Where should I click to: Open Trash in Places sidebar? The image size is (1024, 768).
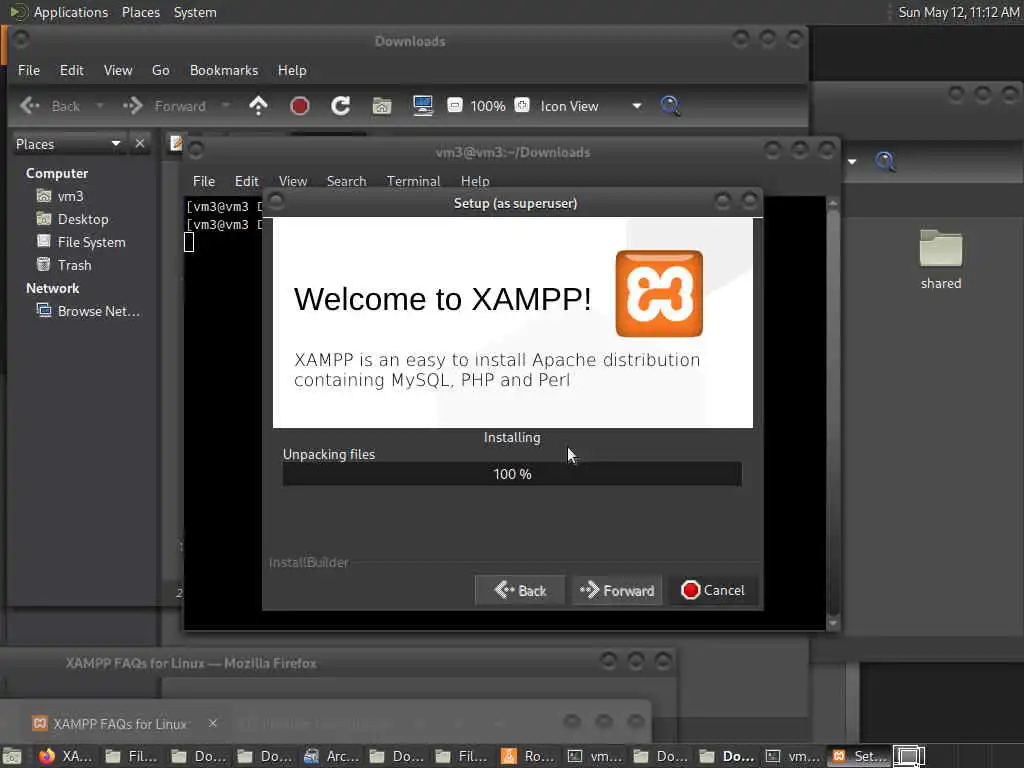tap(63, 264)
